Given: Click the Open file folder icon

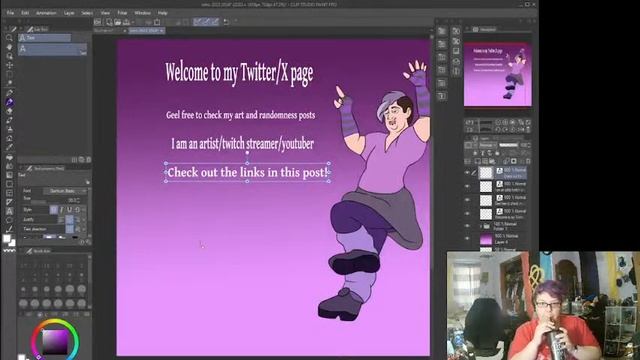Looking at the screenshot, I should point(118,22).
